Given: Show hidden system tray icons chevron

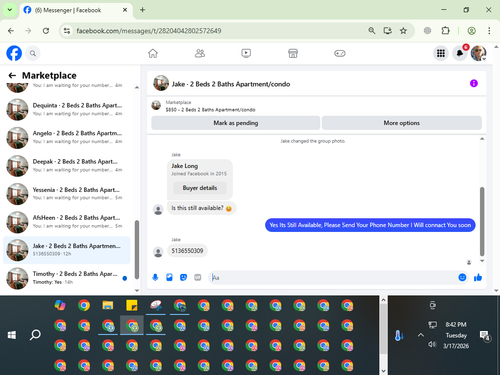Looking at the screenshot, I should (421, 335).
